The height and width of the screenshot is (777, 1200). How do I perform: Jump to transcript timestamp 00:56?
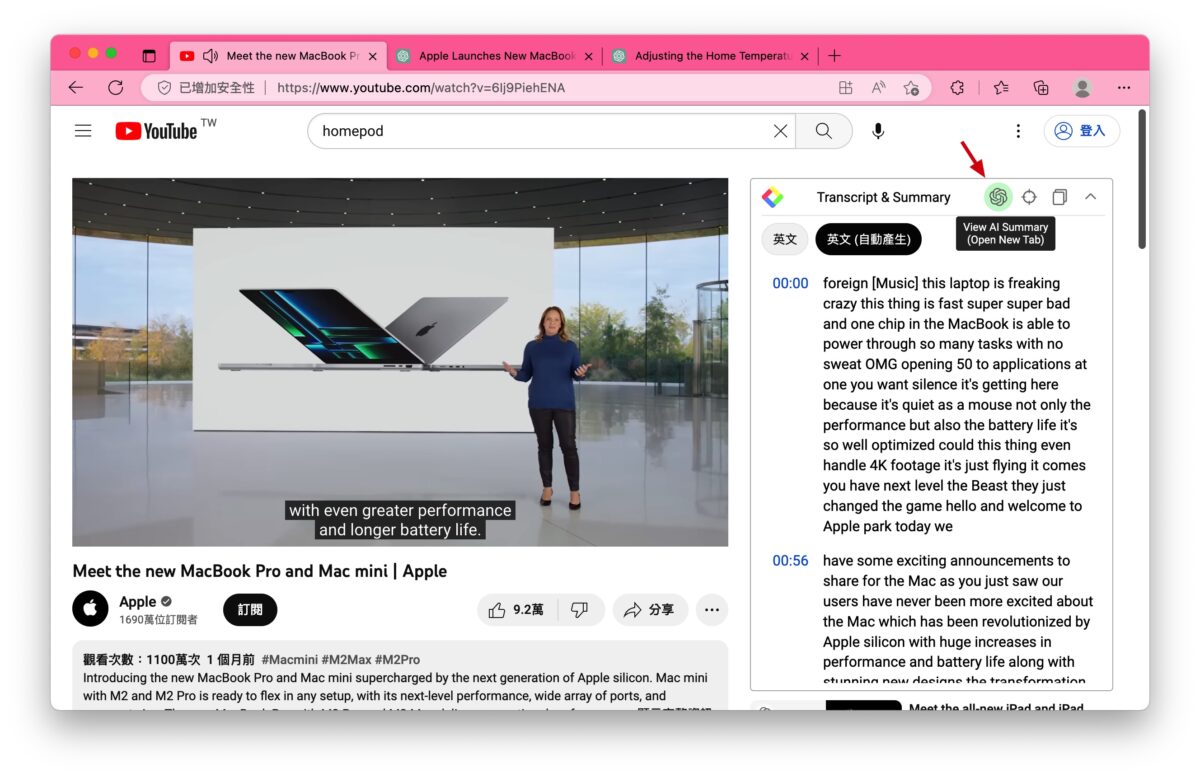790,561
